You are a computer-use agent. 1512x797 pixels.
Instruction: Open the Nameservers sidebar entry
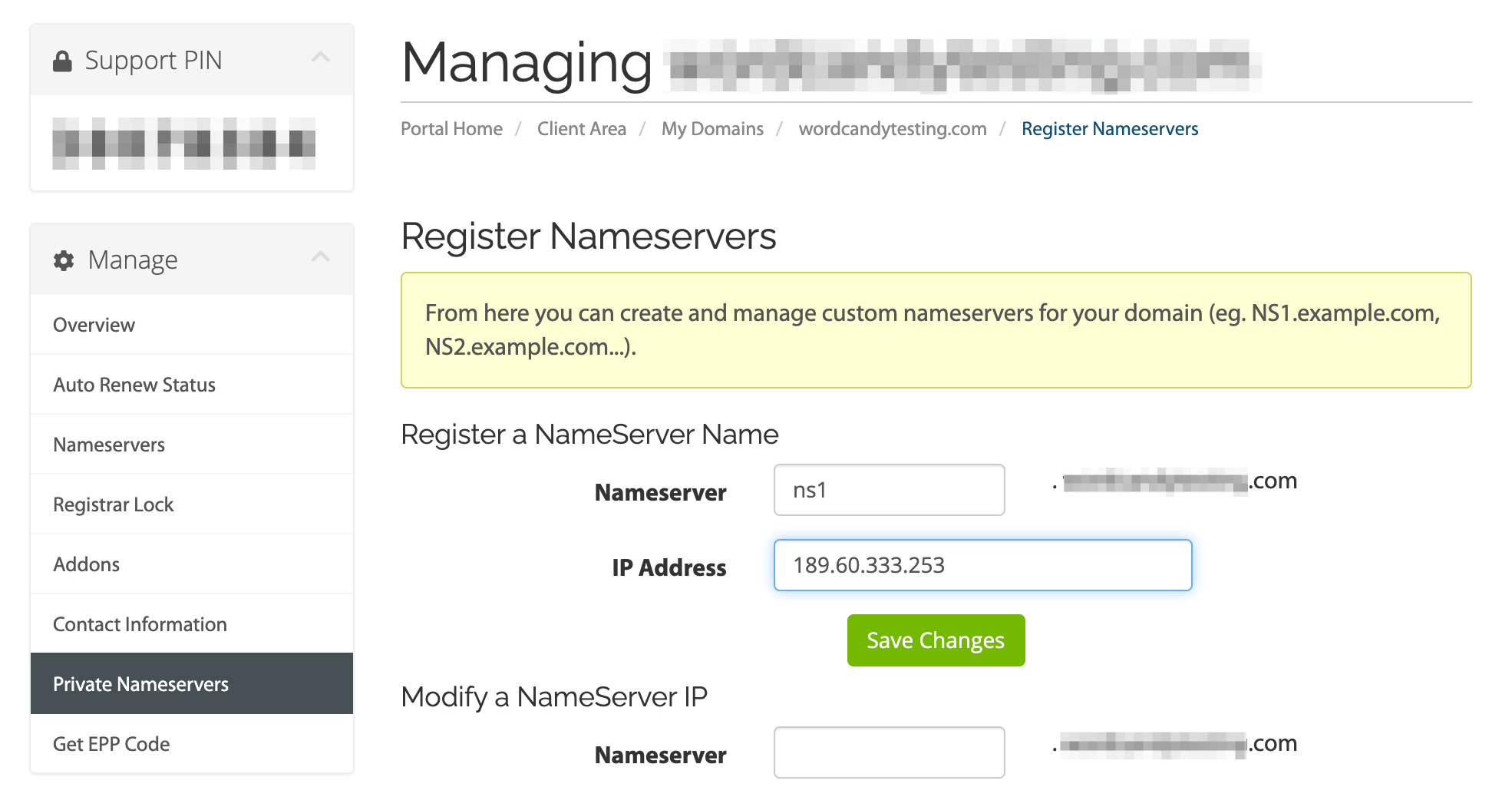point(108,444)
